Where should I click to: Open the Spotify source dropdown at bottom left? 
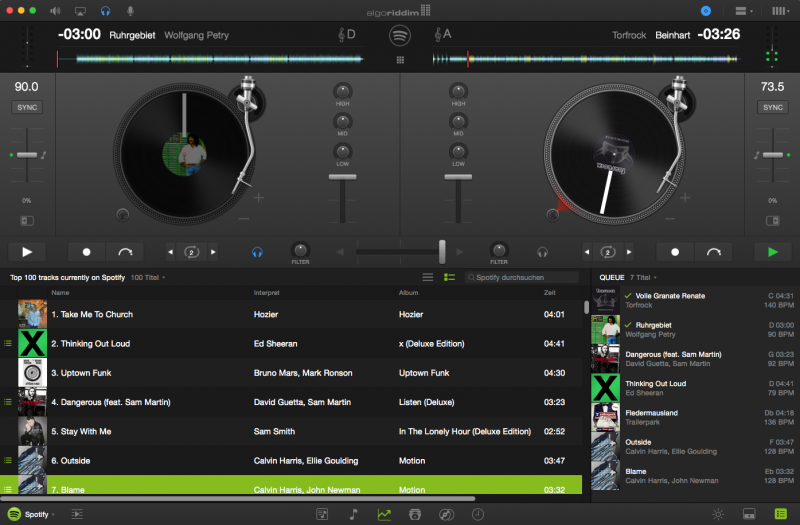(32, 514)
